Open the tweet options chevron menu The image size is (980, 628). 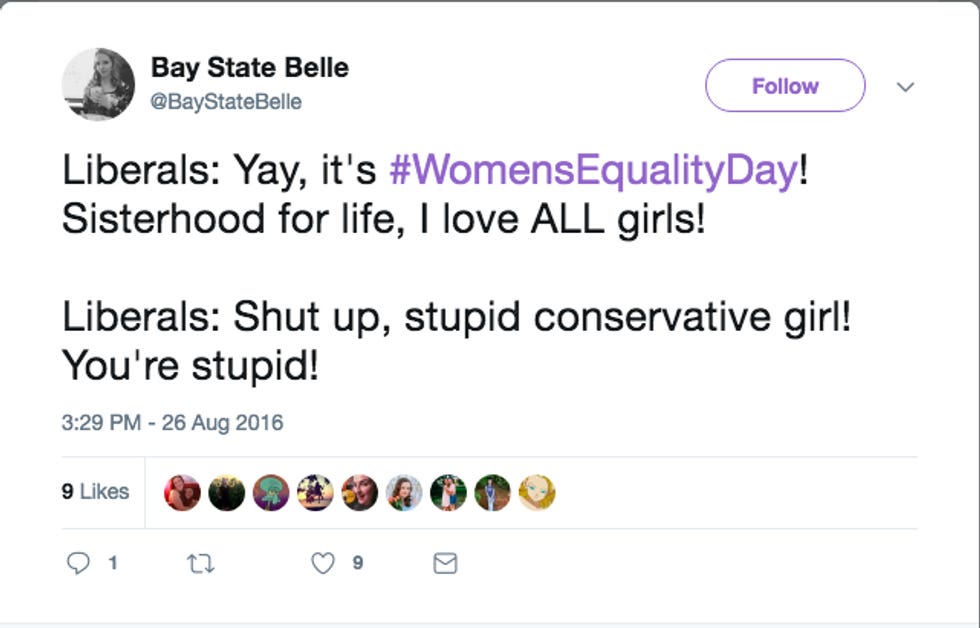pyautogui.click(x=906, y=87)
